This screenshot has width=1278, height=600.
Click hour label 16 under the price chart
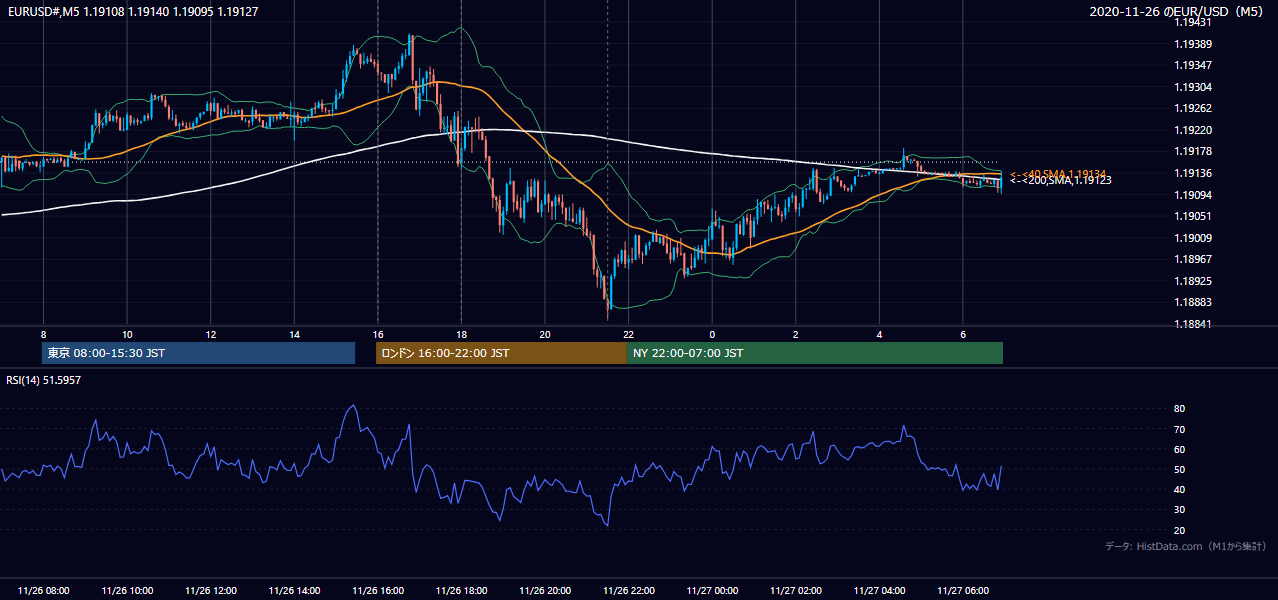[x=378, y=334]
